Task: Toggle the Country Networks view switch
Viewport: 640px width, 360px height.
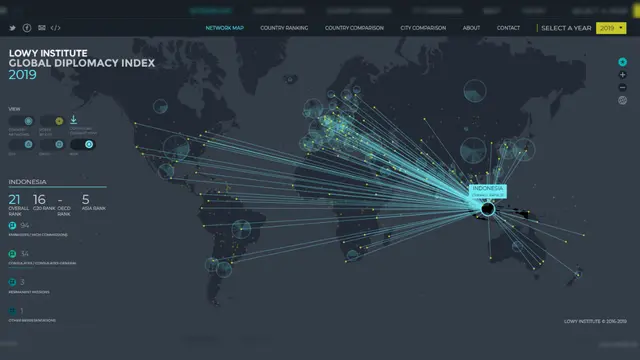Action: click(x=22, y=121)
